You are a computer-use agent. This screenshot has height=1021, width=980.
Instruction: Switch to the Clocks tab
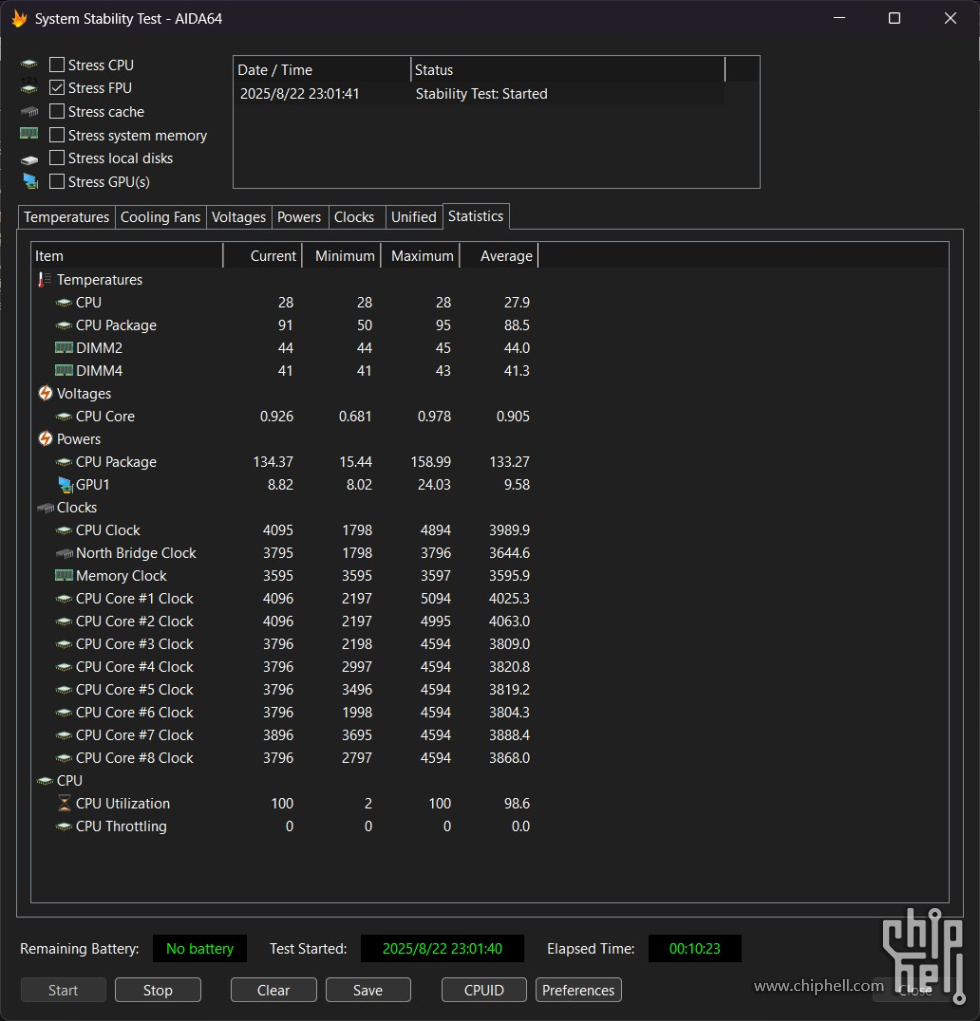354,217
